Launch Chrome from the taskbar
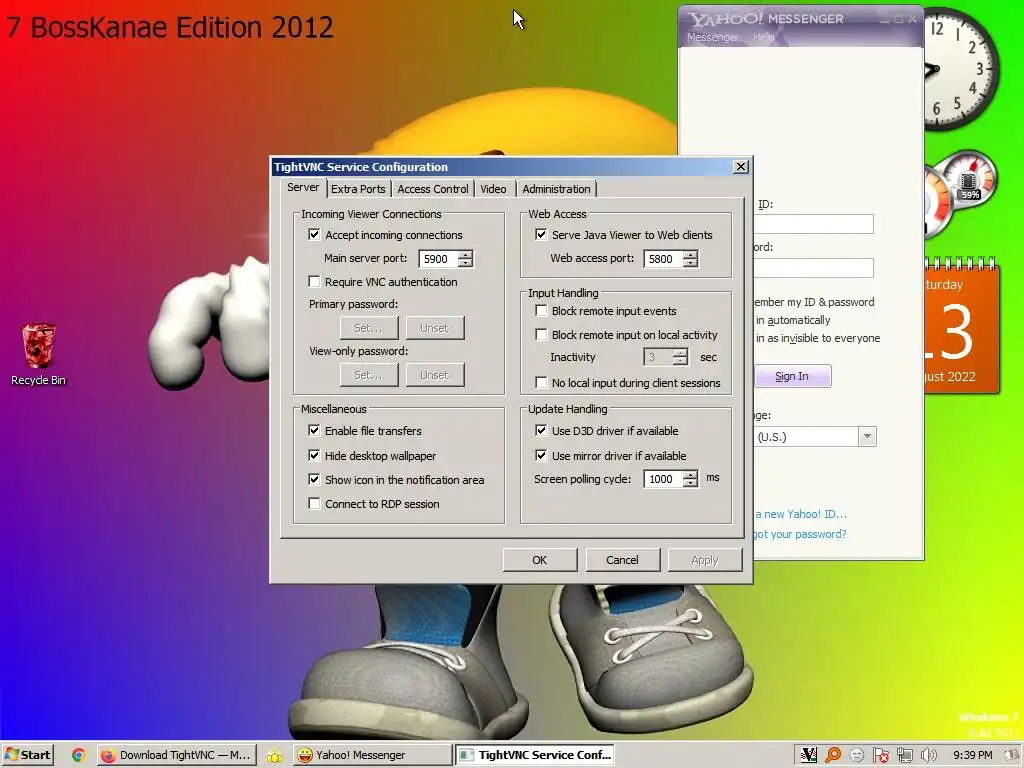 [x=78, y=755]
